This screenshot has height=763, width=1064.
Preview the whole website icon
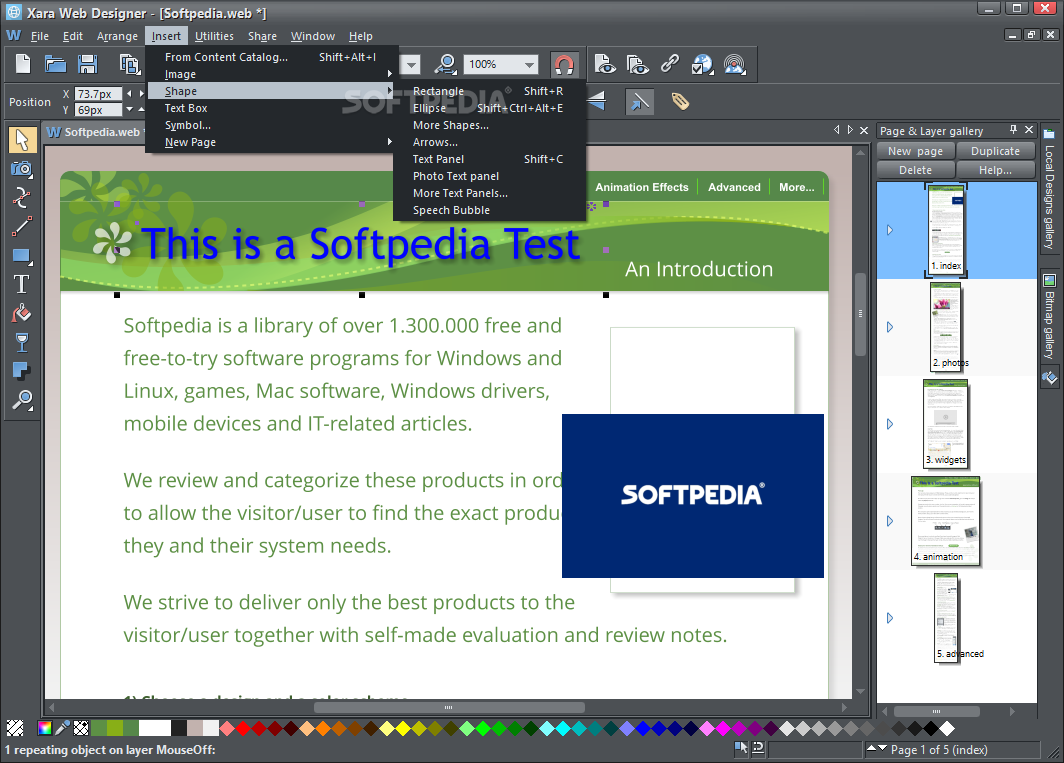[x=637, y=64]
